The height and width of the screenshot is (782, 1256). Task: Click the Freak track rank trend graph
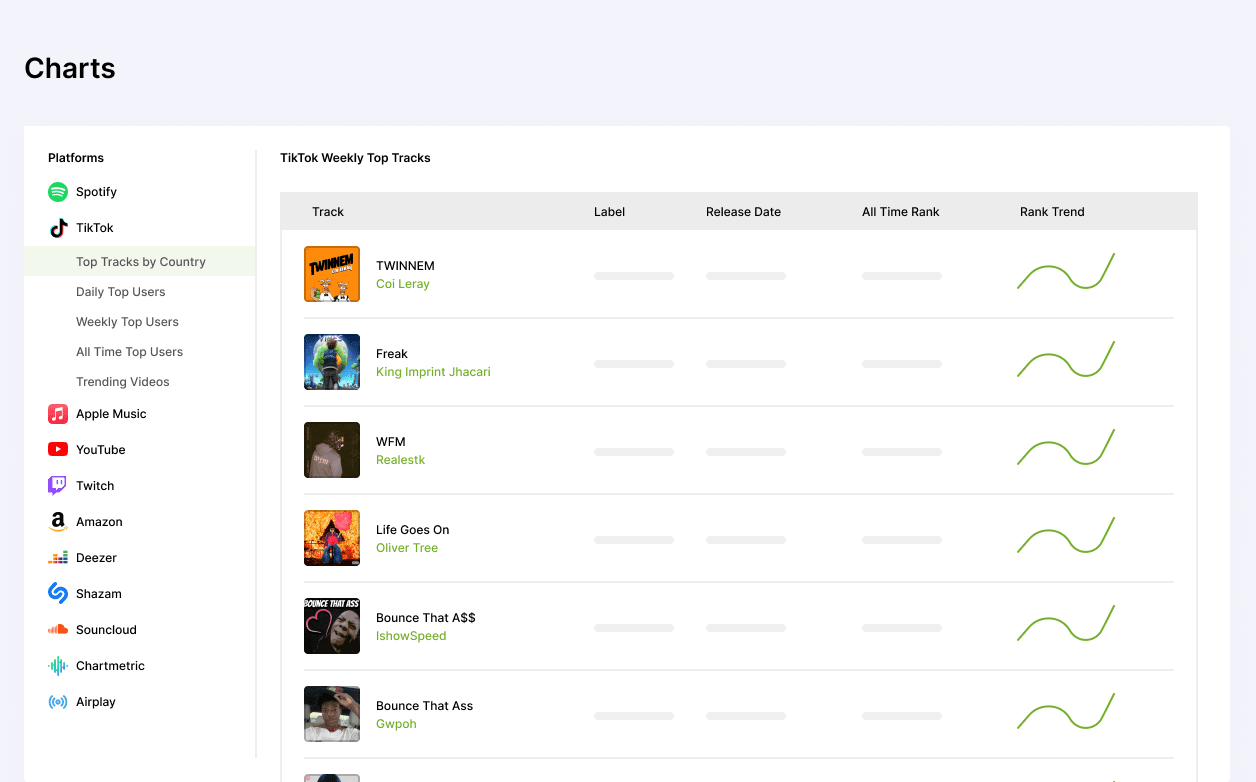coord(1066,360)
